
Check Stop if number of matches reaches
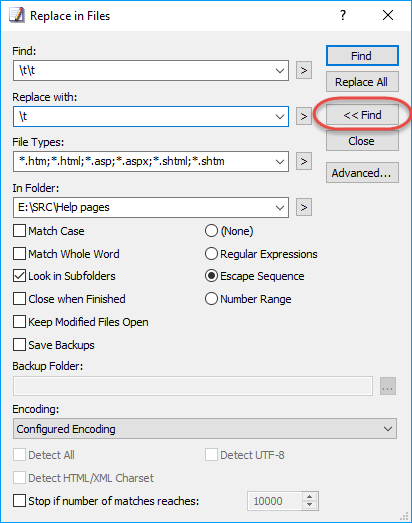(x=19, y=501)
